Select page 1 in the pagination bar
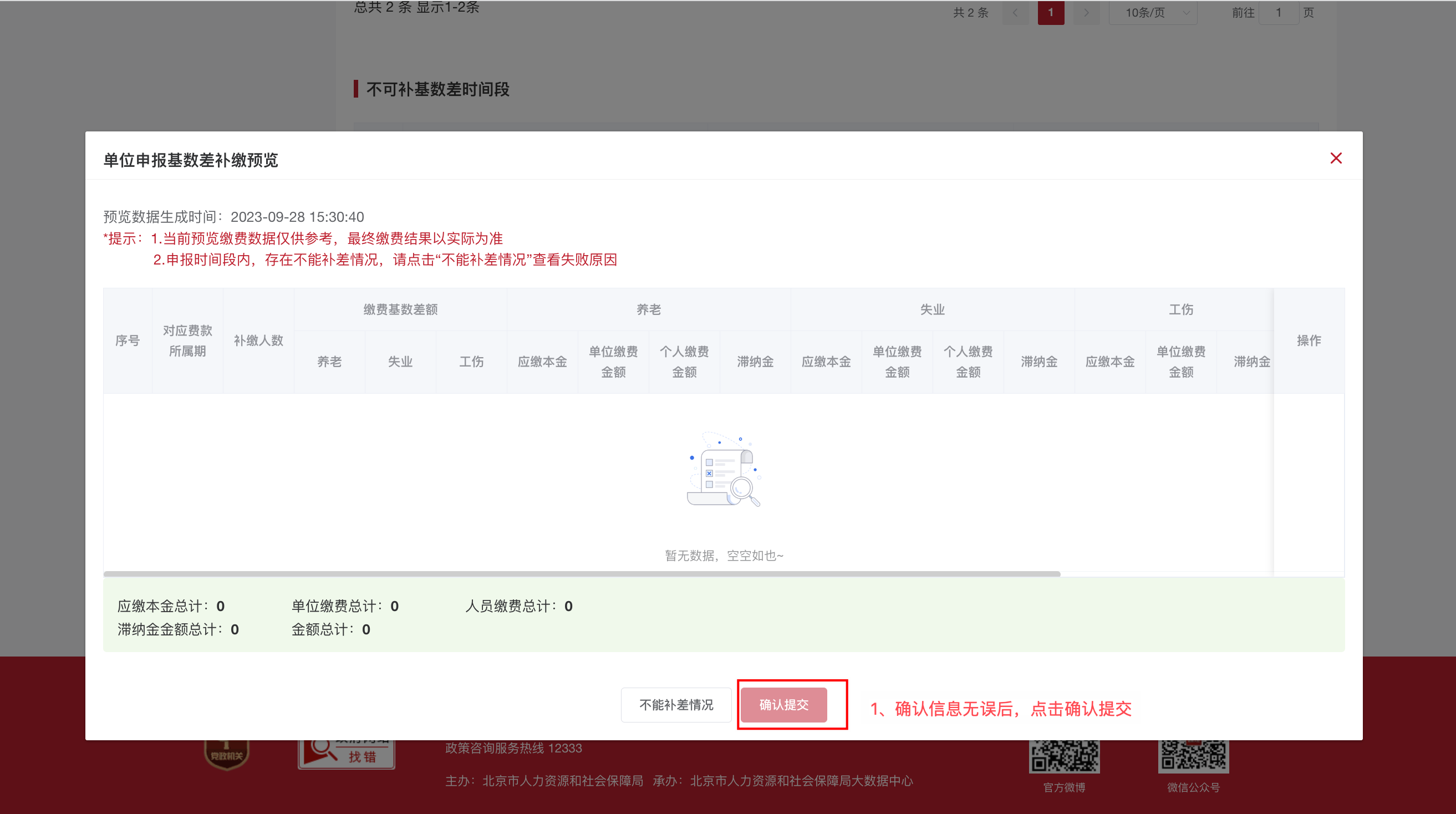1456x814 pixels. tap(1051, 12)
